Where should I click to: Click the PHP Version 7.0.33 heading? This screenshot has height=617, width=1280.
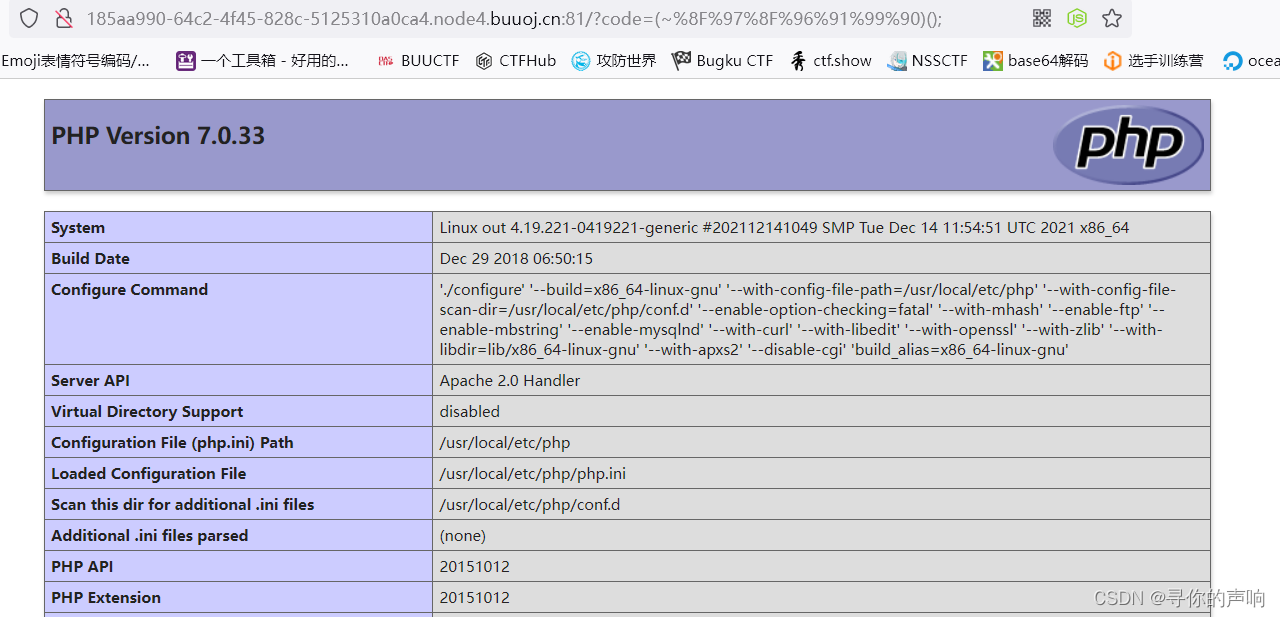click(158, 136)
